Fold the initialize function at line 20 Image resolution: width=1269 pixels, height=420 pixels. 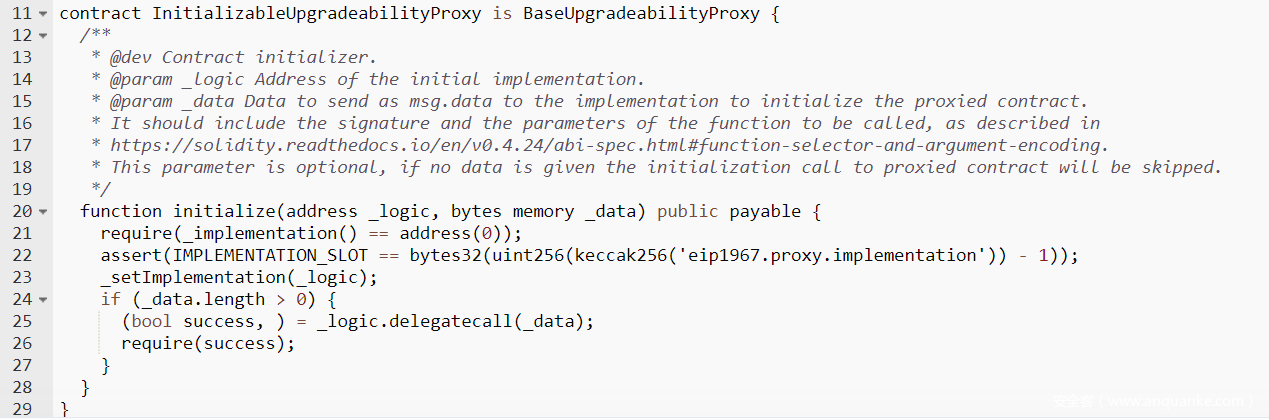(42, 212)
